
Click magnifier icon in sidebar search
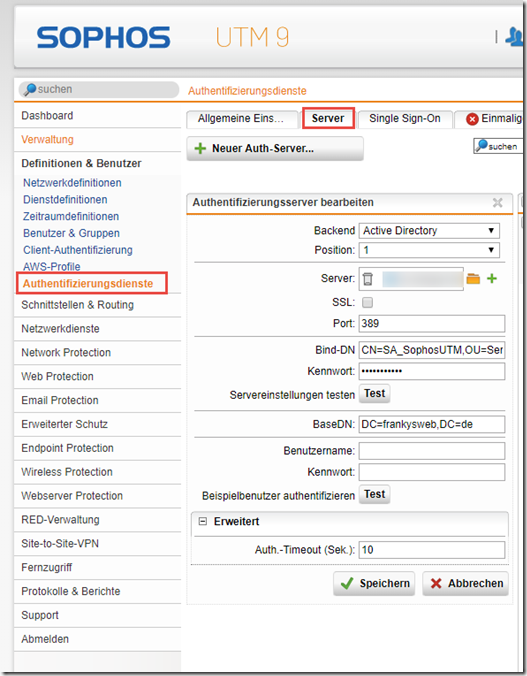click(30, 89)
